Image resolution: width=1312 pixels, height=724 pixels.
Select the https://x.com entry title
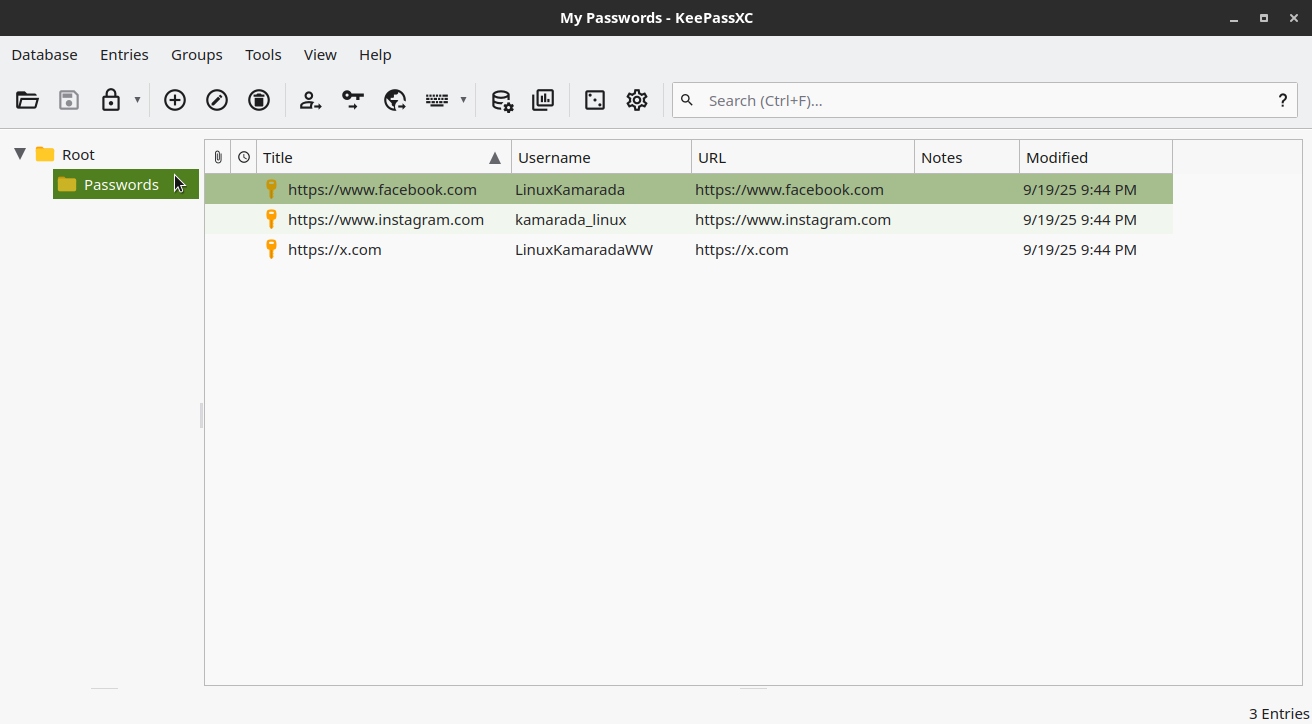(335, 249)
